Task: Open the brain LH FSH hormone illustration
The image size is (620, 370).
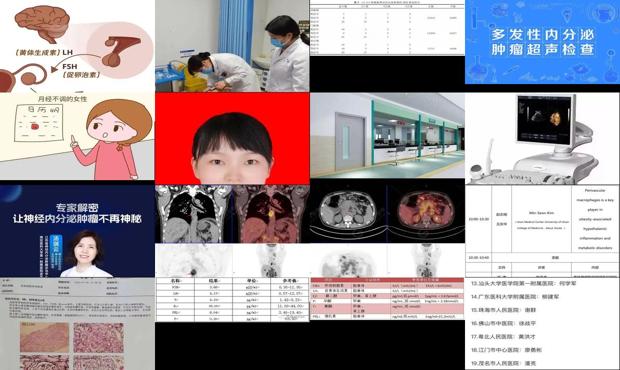Action: point(77,46)
